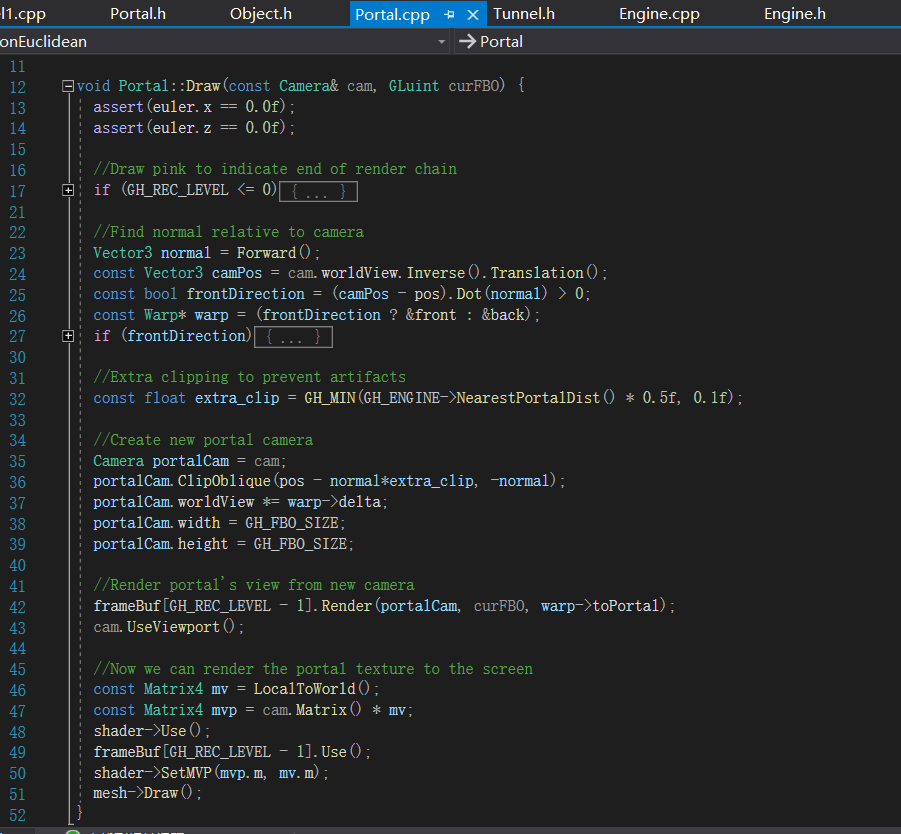Switch to the Engine.h tab
The image size is (901, 834).
coord(794,14)
